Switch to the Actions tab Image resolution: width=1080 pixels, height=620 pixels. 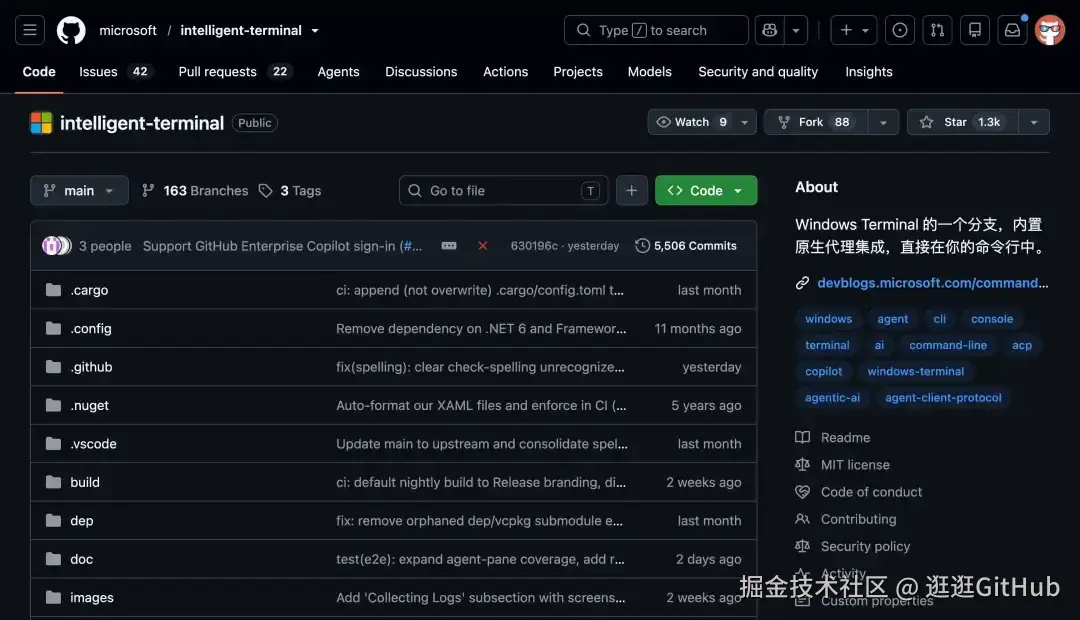pos(506,72)
